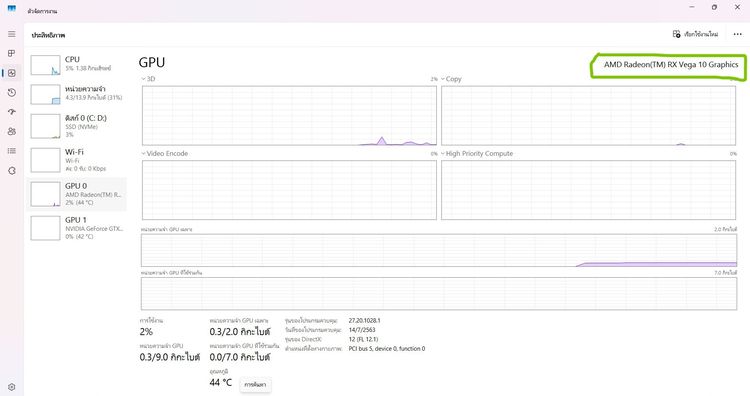This screenshot has width=750, height=396.
Task: Open Task Manager settings gear
Action: coord(11,387)
